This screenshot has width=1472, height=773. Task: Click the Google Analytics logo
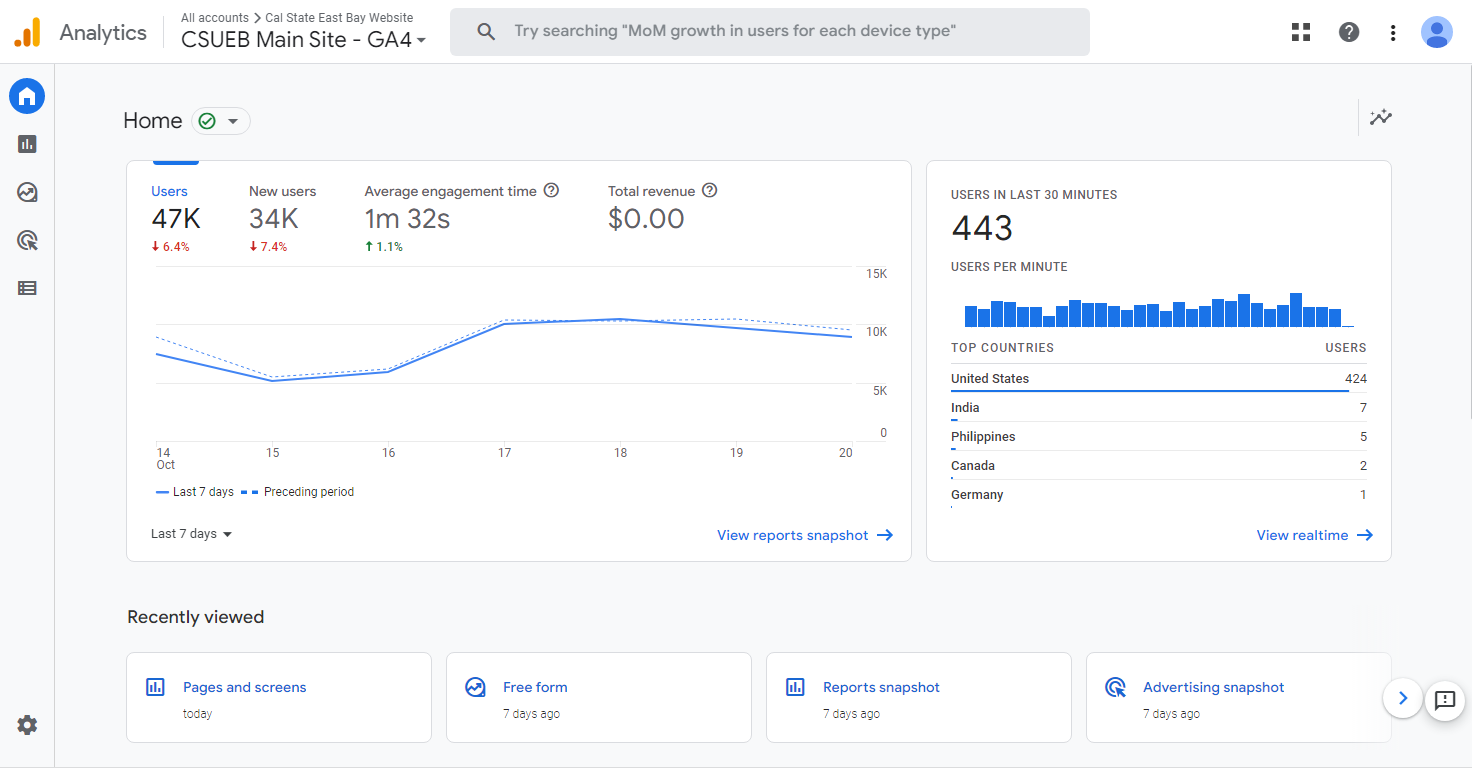click(27, 32)
